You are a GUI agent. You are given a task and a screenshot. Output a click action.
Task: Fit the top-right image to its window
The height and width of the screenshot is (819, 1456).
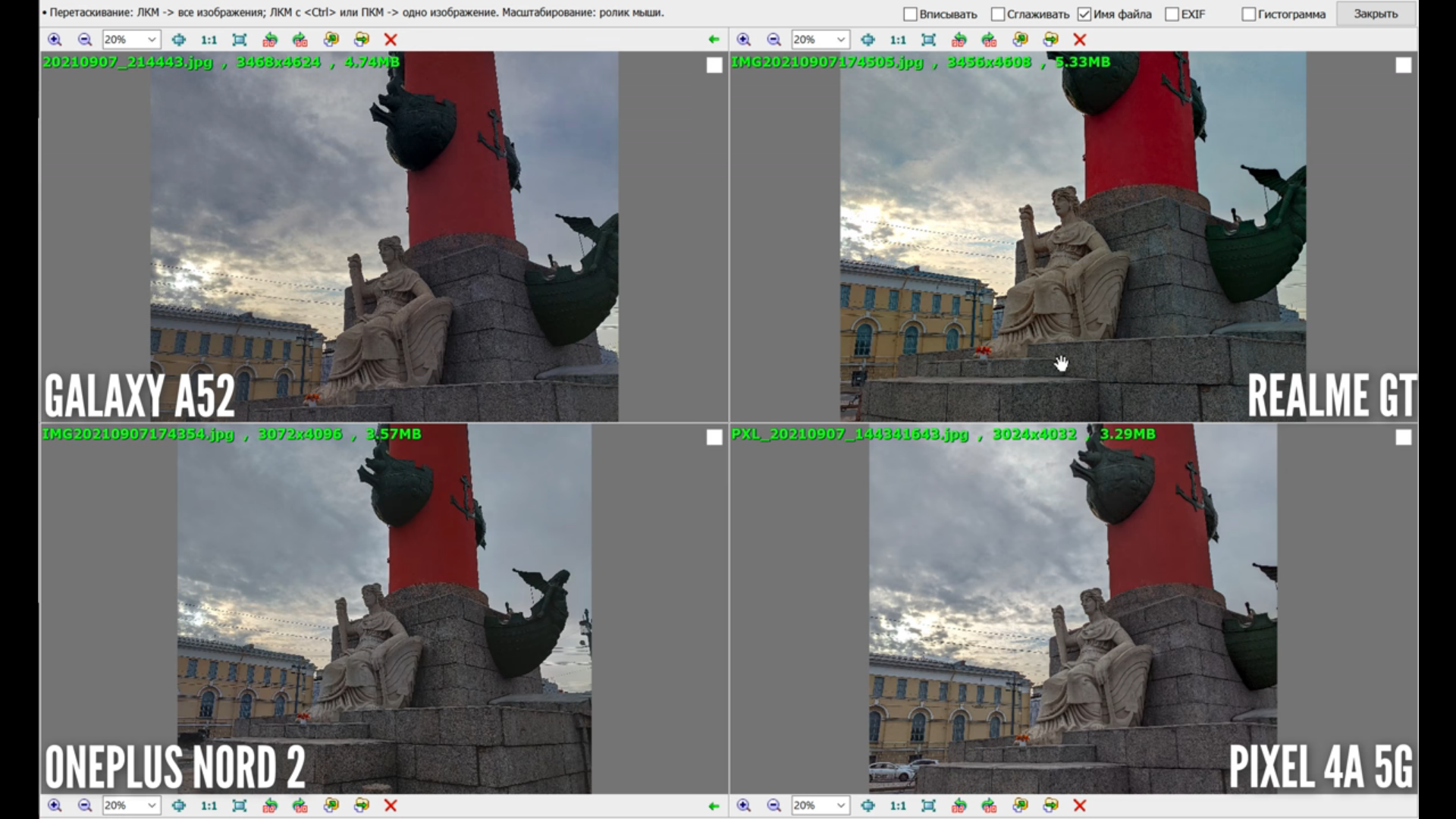tap(928, 39)
